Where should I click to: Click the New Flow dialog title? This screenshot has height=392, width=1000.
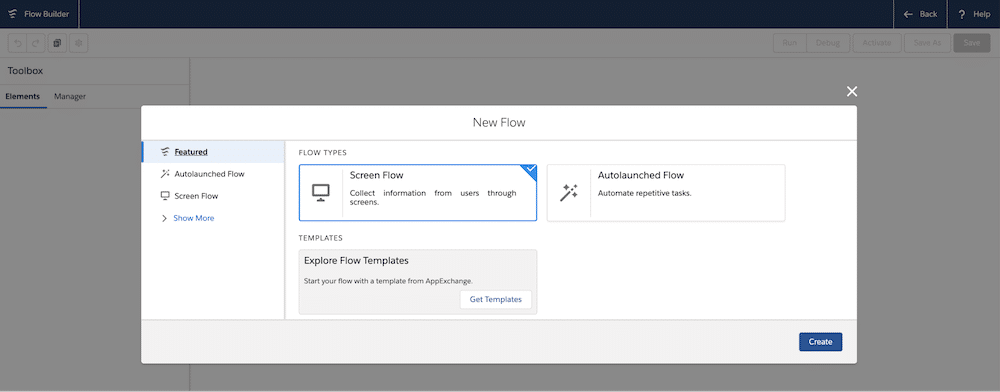click(499, 122)
